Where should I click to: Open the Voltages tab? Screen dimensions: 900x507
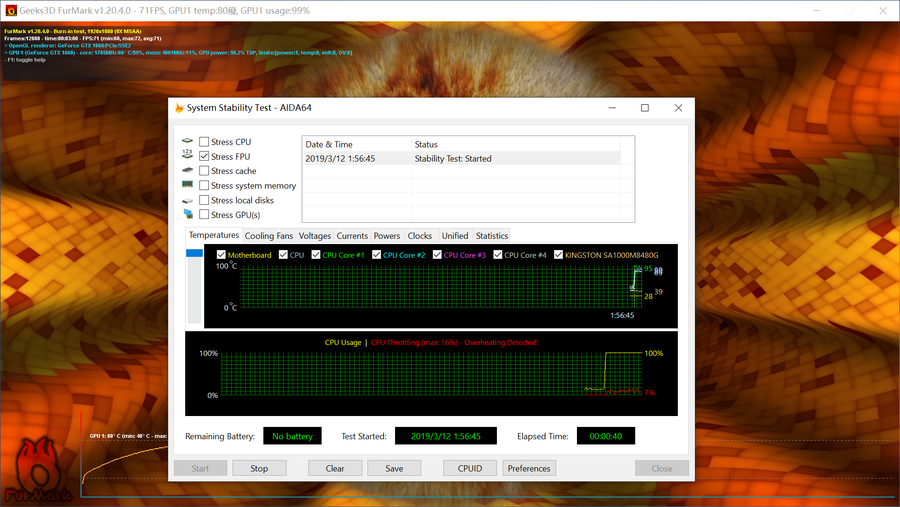coord(315,236)
